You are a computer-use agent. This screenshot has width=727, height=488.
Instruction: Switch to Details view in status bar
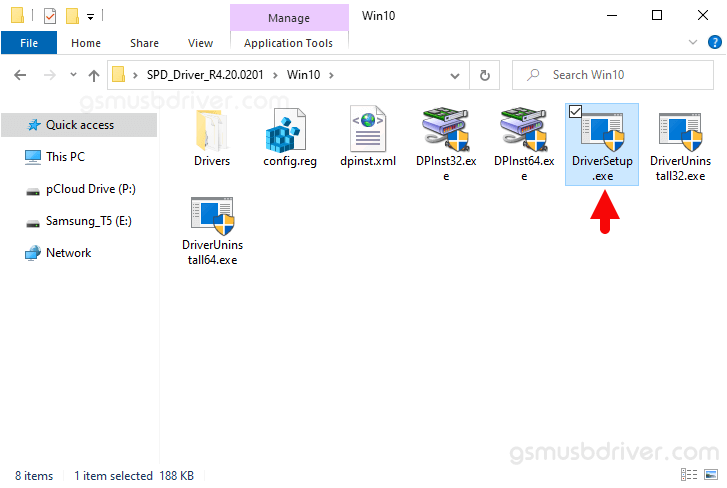click(x=689, y=475)
